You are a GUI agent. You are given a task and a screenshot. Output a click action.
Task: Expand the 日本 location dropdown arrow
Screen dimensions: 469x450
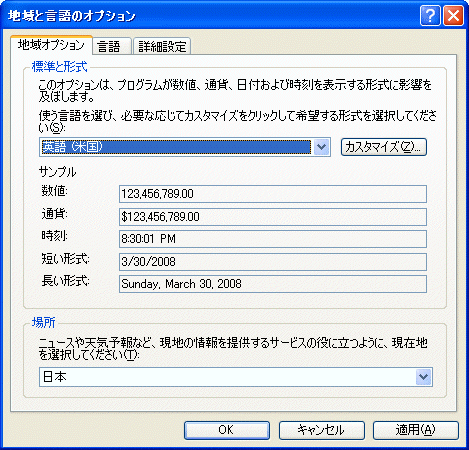[423, 377]
